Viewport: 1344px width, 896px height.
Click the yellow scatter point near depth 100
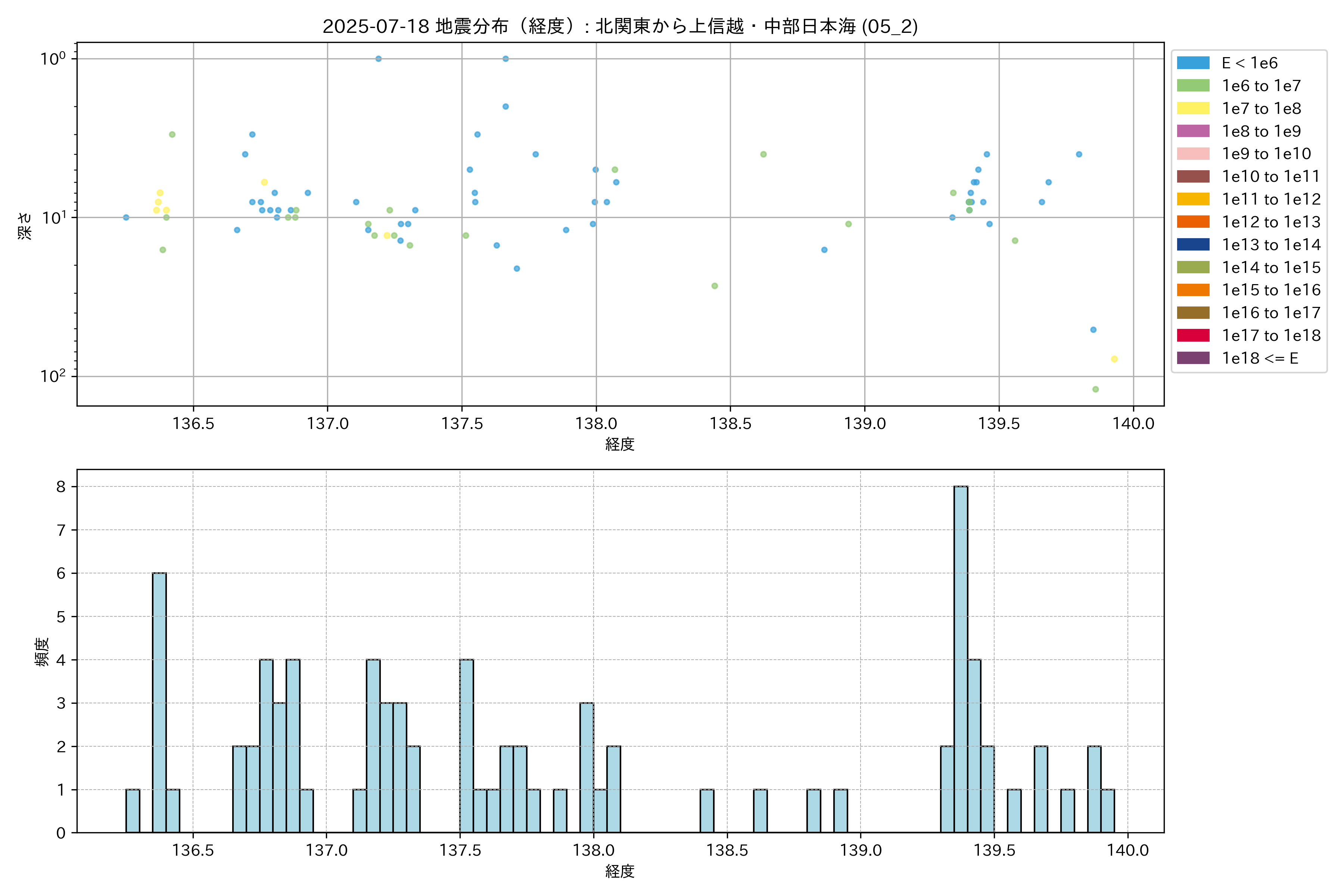point(1114,359)
